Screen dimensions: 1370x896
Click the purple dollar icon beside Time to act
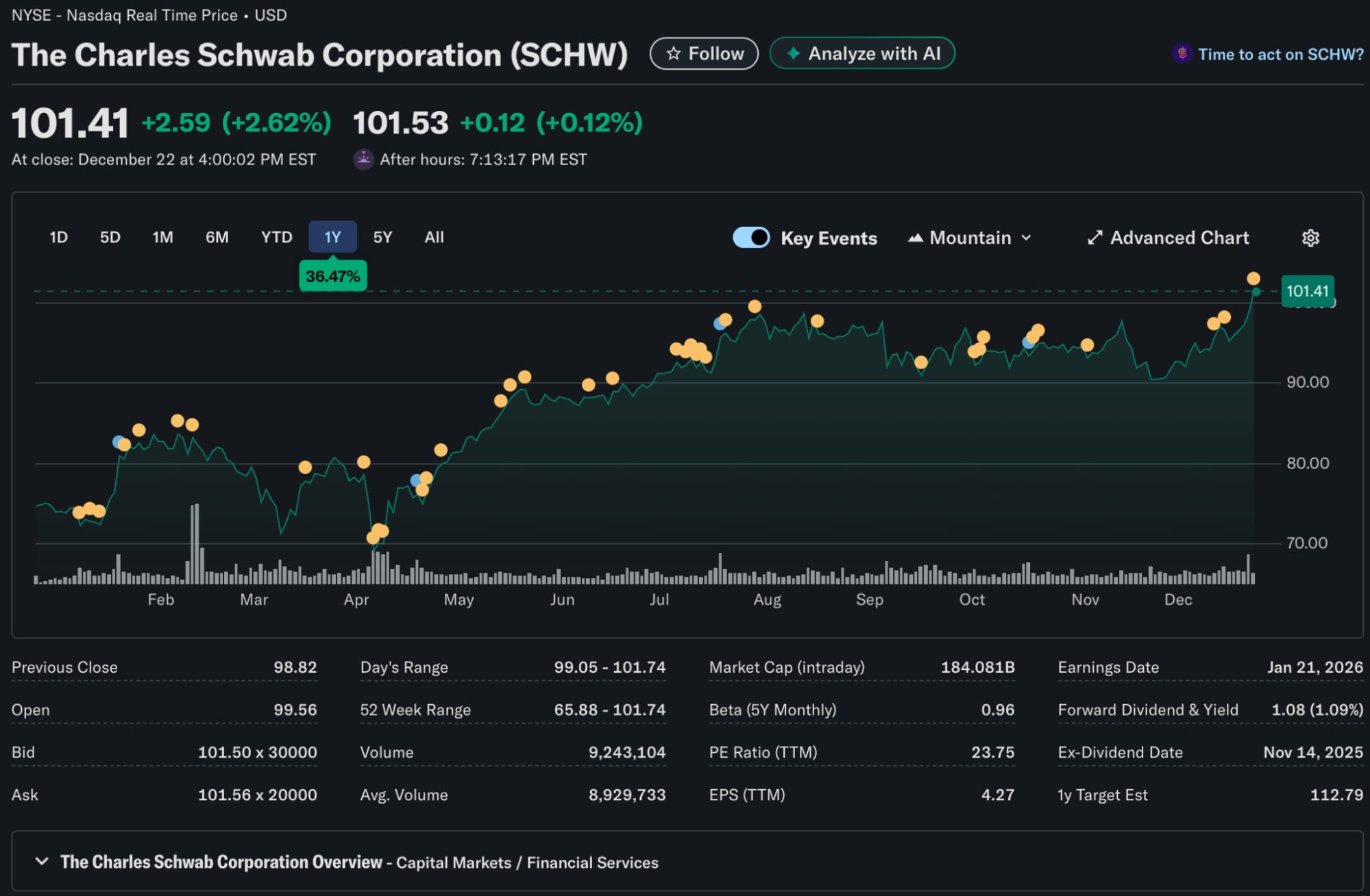(x=1182, y=53)
